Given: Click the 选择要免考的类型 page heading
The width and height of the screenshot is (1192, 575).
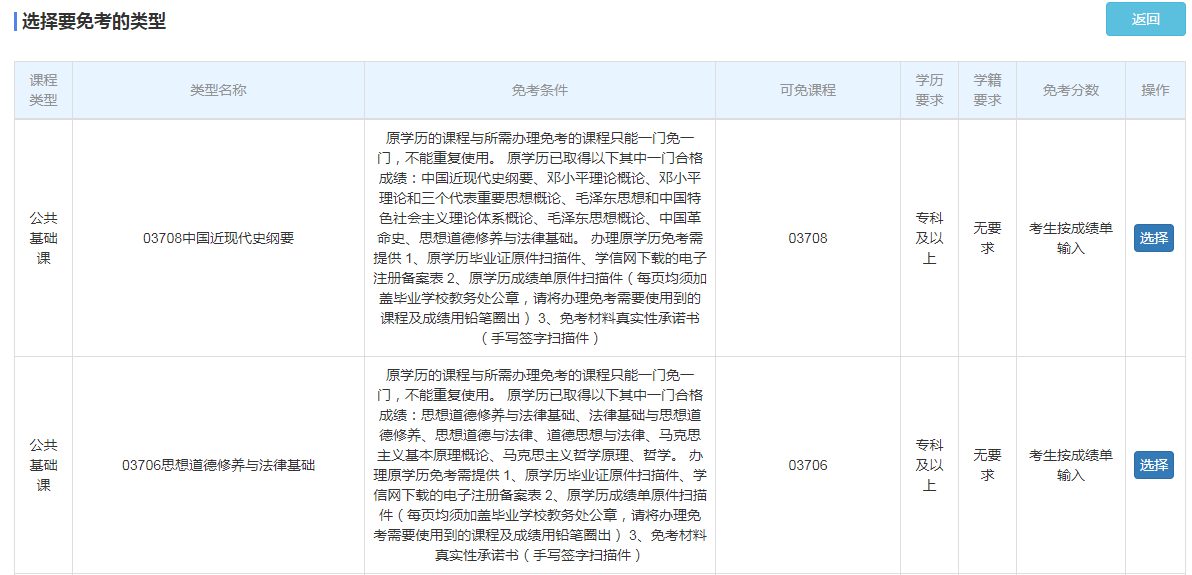Looking at the screenshot, I should pos(93,21).
